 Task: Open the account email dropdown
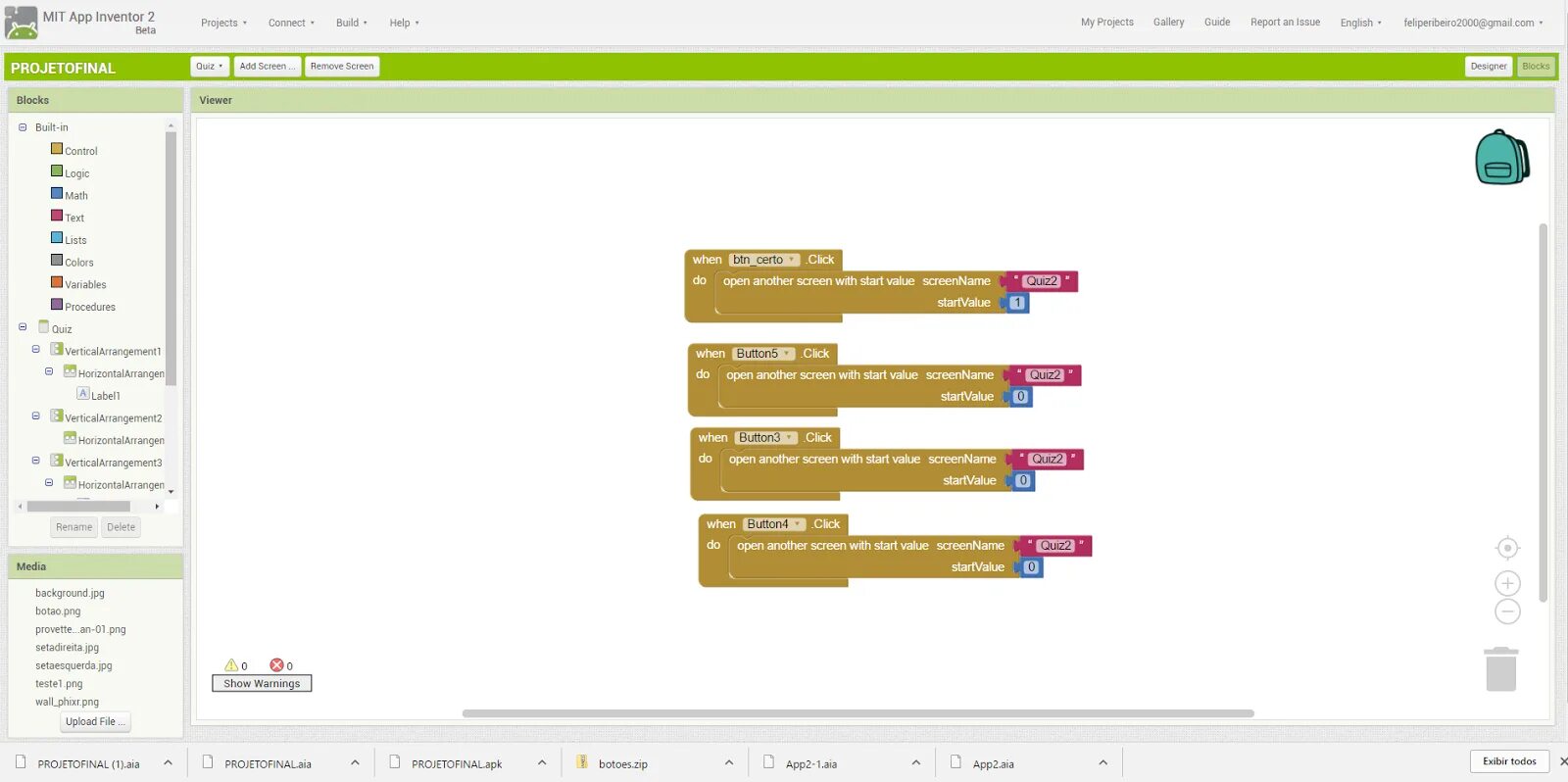tap(1473, 23)
